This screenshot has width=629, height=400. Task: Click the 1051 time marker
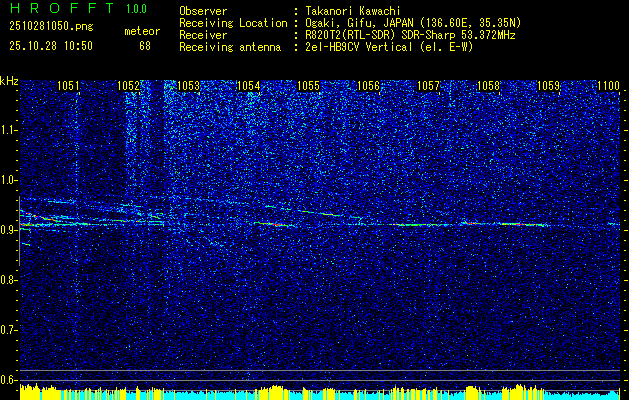click(x=69, y=85)
